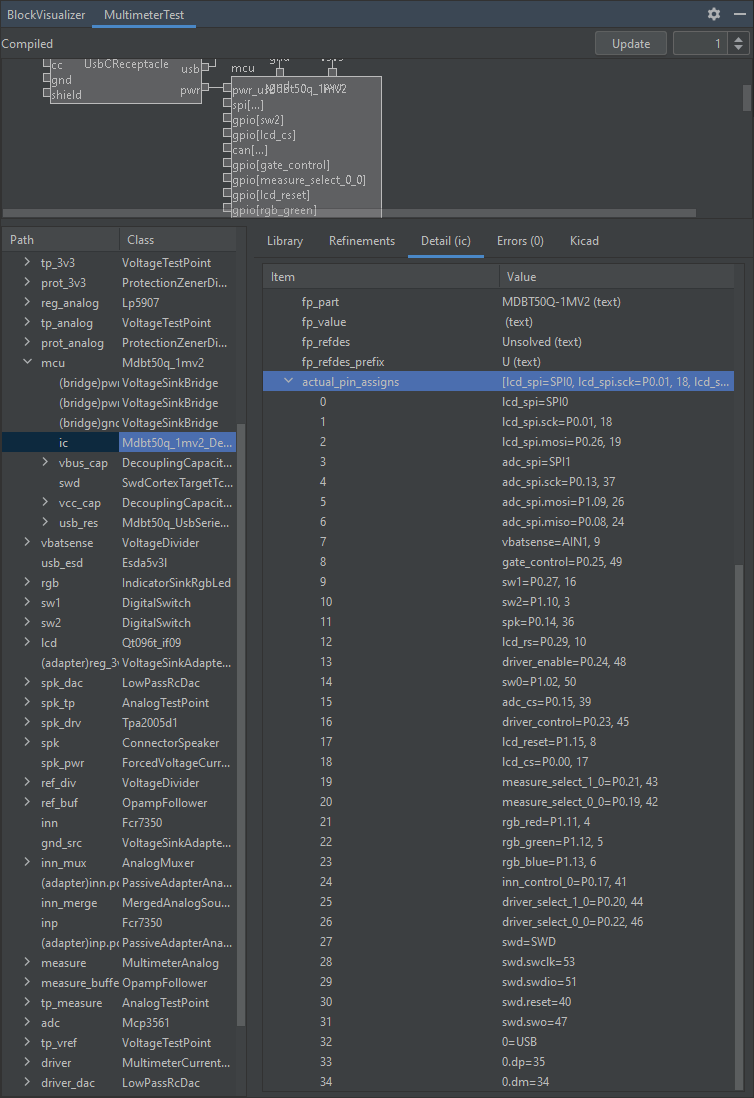Switch to the Library tab
Viewport: 754px width, 1098px height.
pos(285,241)
